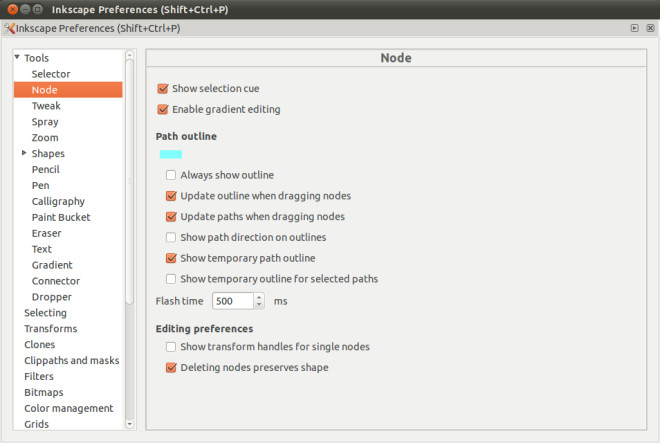Click the Flash time value field
Image resolution: width=660 pixels, height=443 pixels.
[x=233, y=301]
